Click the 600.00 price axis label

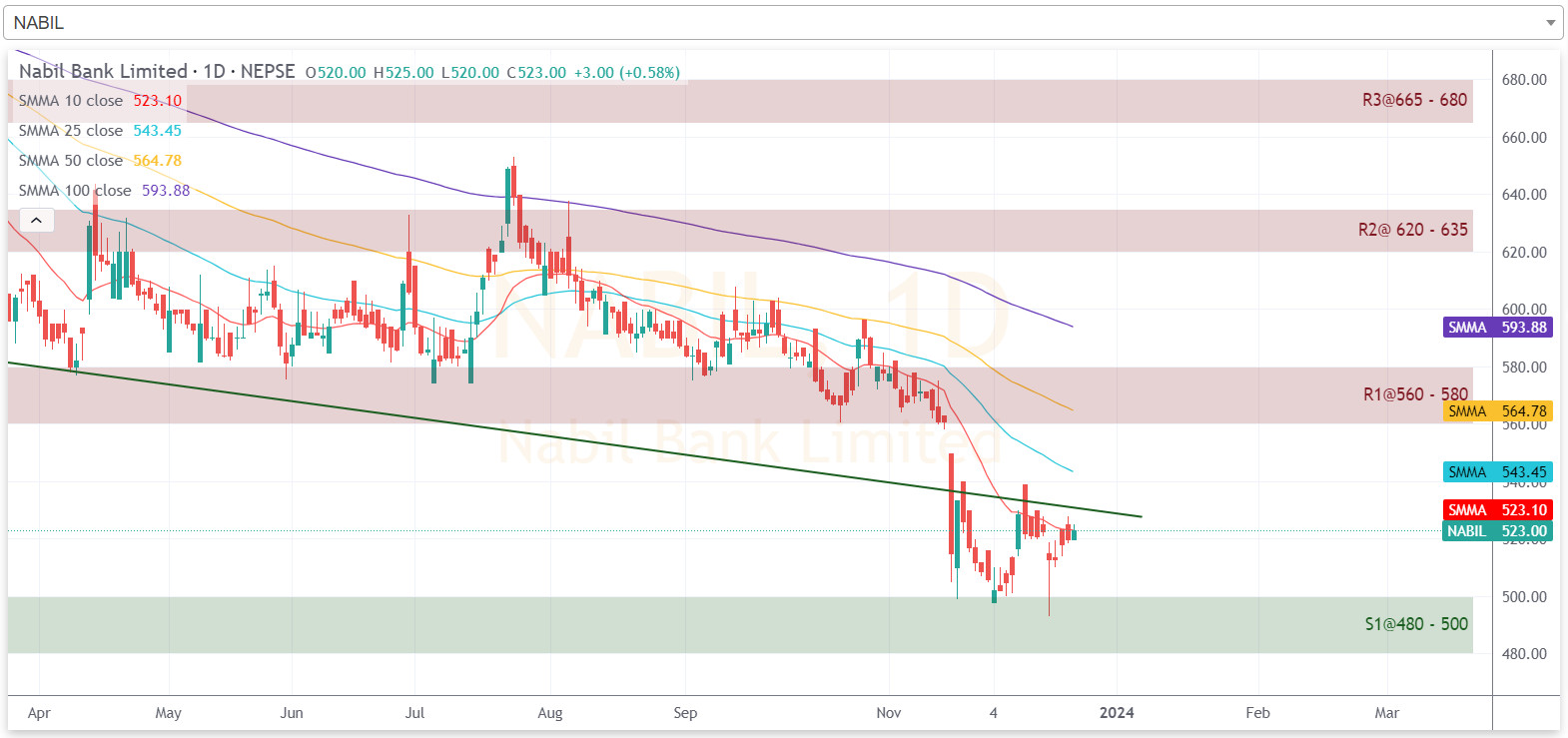pos(1524,310)
